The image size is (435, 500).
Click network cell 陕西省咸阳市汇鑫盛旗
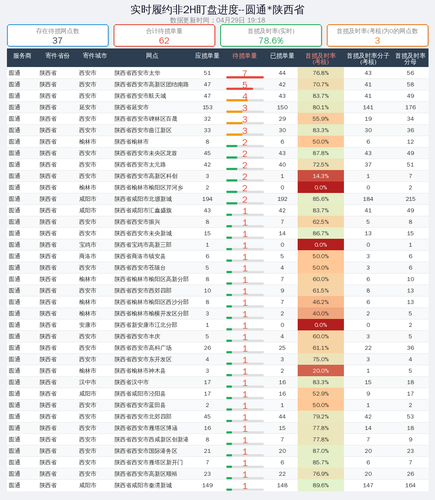click(143, 210)
